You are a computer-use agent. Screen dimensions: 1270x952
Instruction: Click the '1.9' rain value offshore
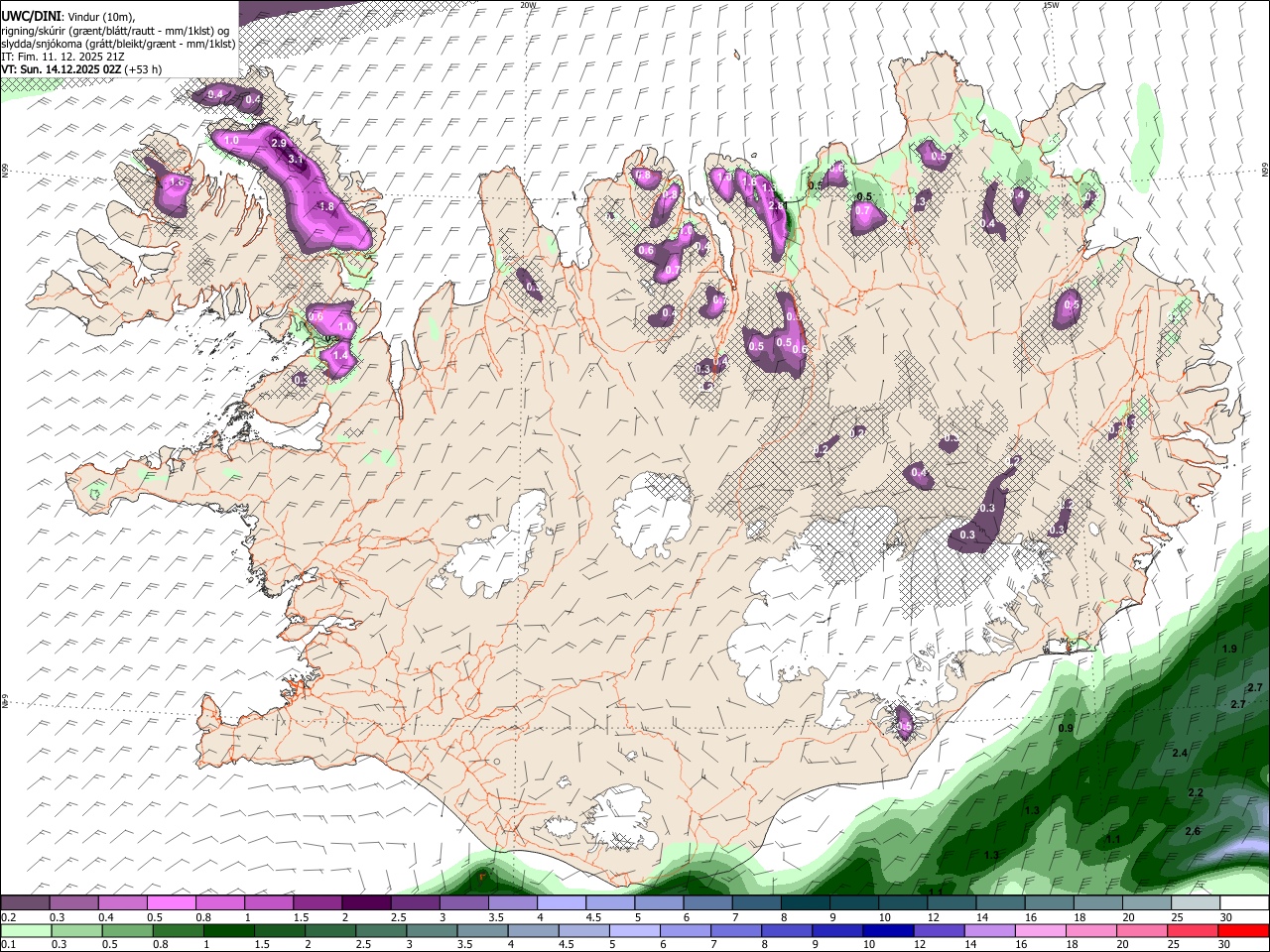coord(1229,649)
